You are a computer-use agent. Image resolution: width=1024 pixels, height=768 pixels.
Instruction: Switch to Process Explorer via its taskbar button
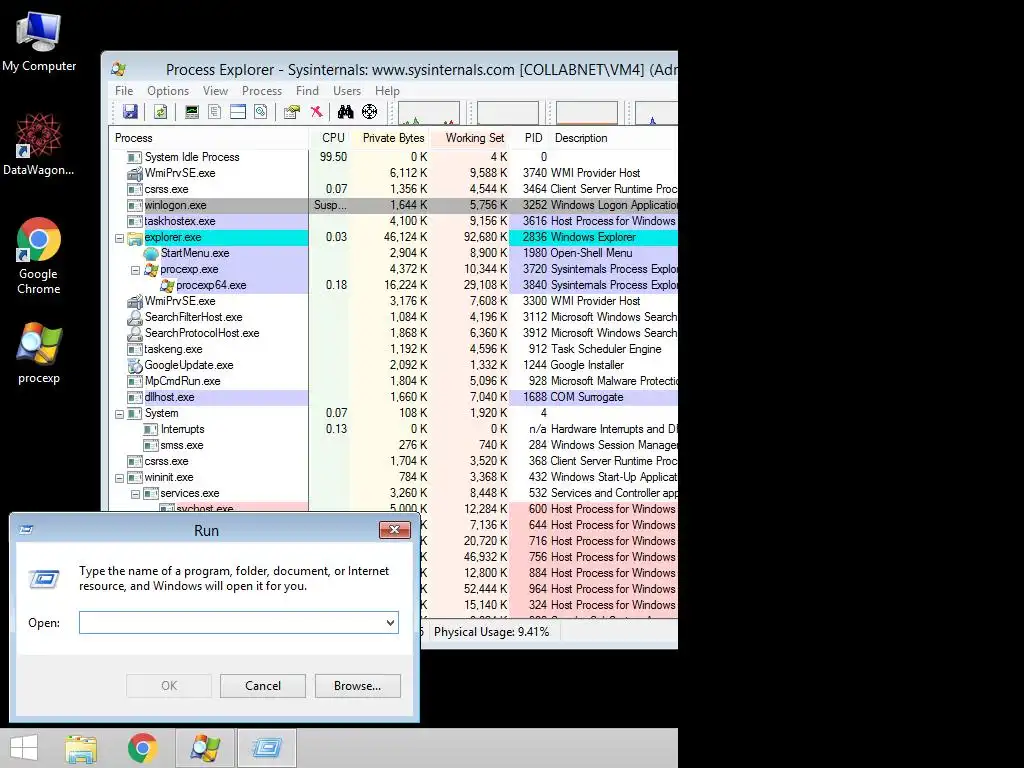tap(204, 748)
